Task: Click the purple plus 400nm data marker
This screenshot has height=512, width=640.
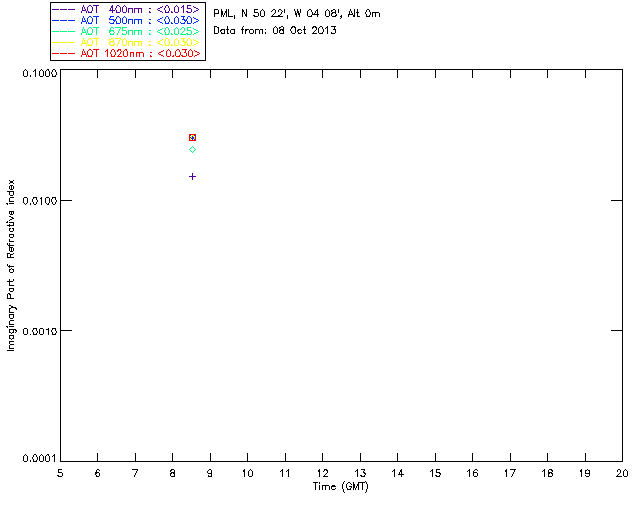Action: point(192,176)
